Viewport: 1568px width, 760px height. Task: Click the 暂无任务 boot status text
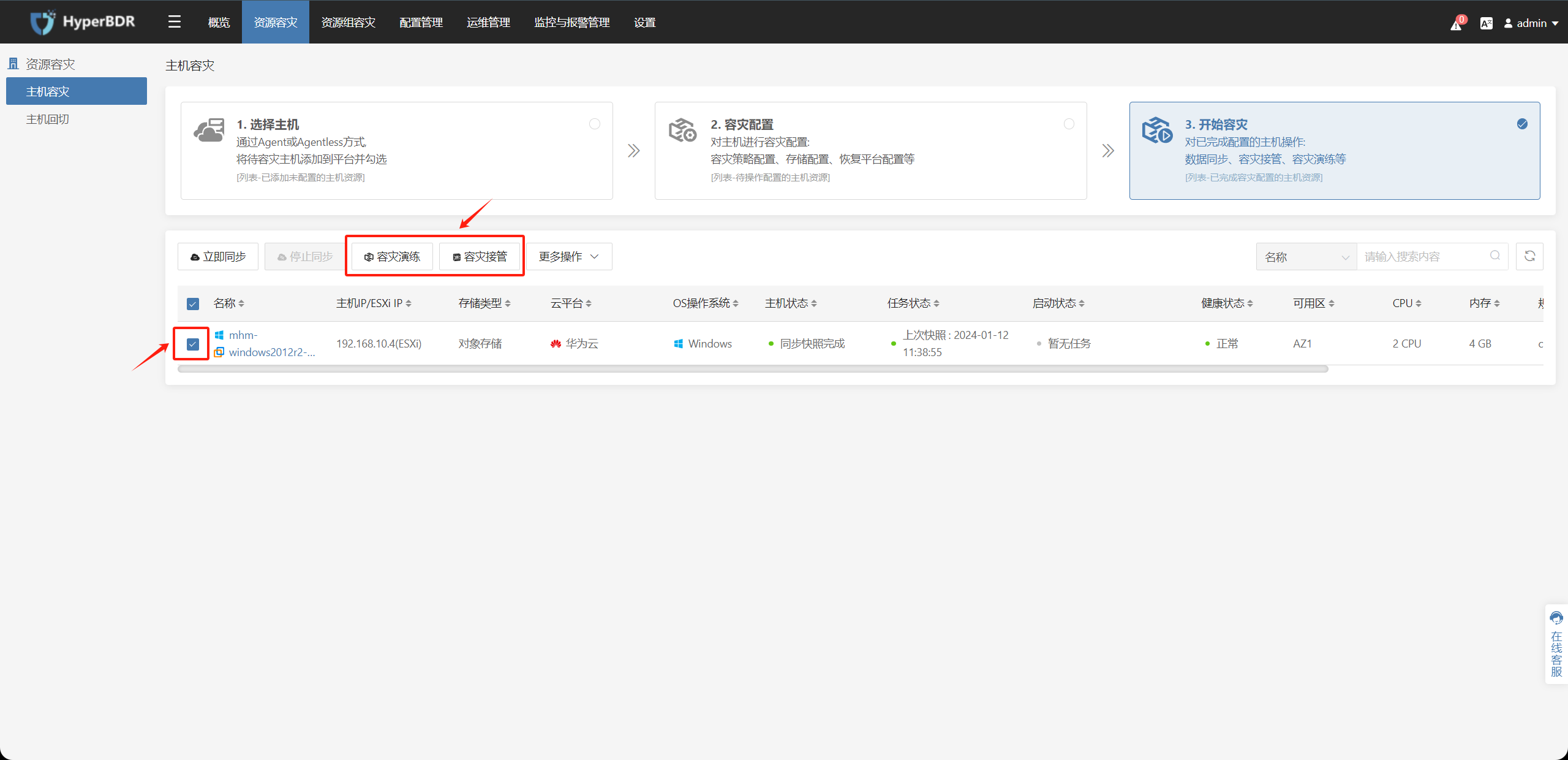tap(1069, 344)
